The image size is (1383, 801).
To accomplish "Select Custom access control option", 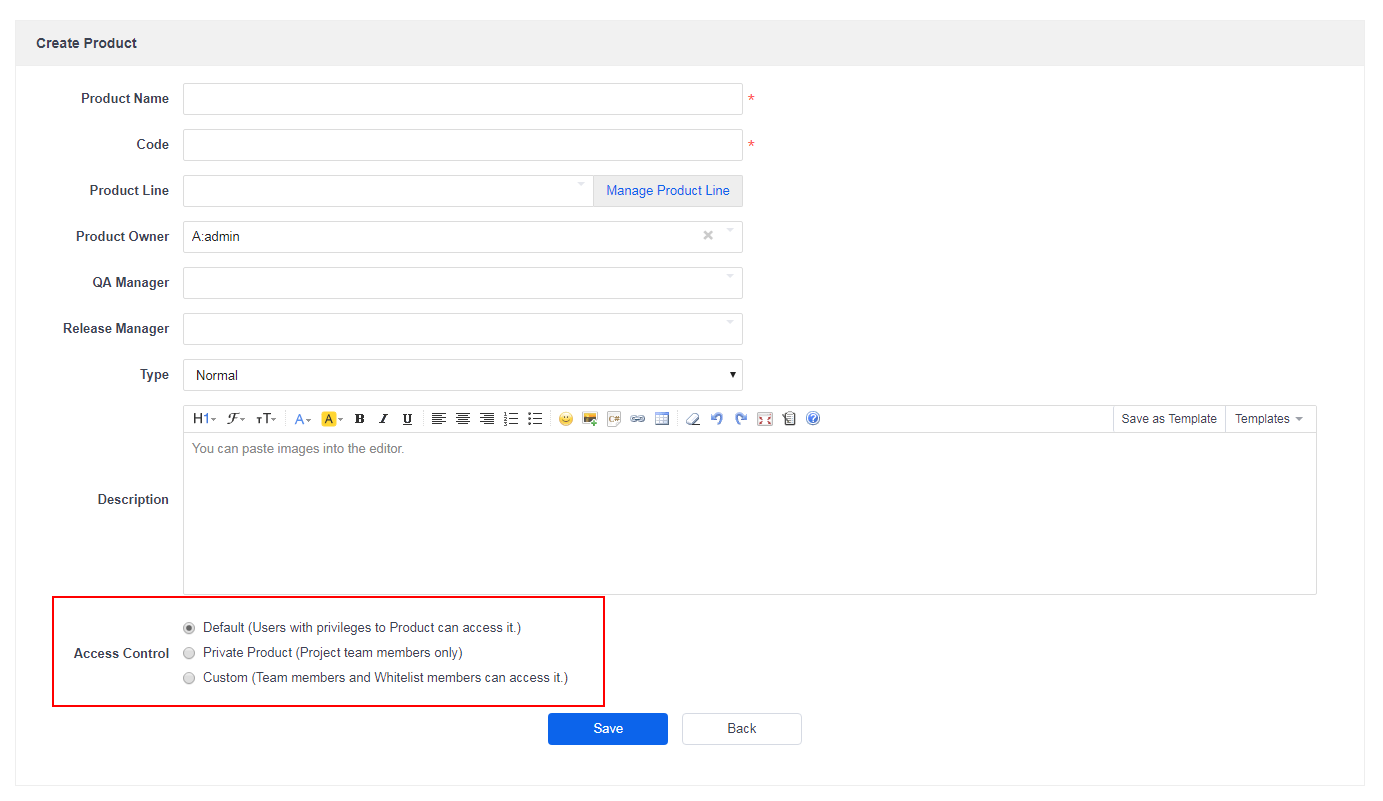I will click(190, 678).
